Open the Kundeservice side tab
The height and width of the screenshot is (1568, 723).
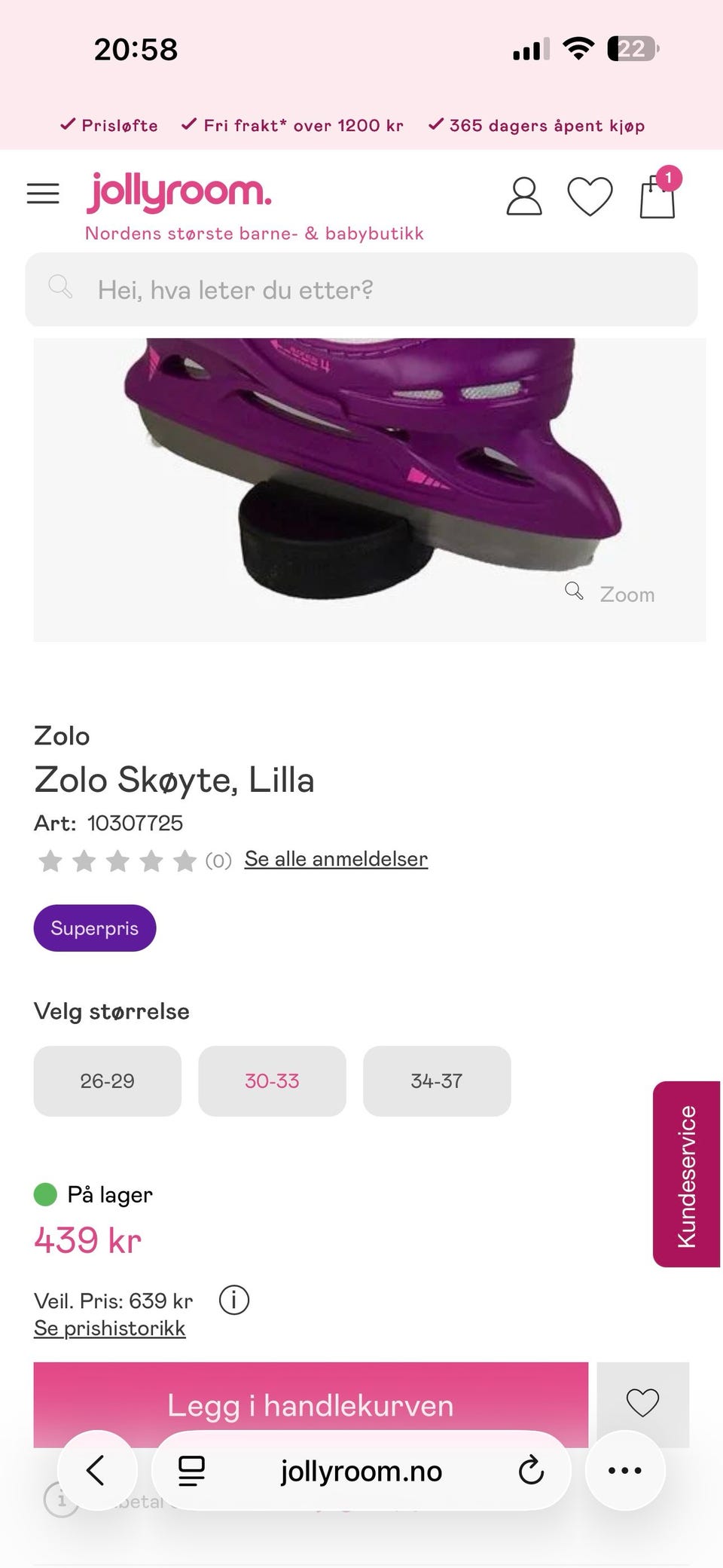(x=686, y=1174)
